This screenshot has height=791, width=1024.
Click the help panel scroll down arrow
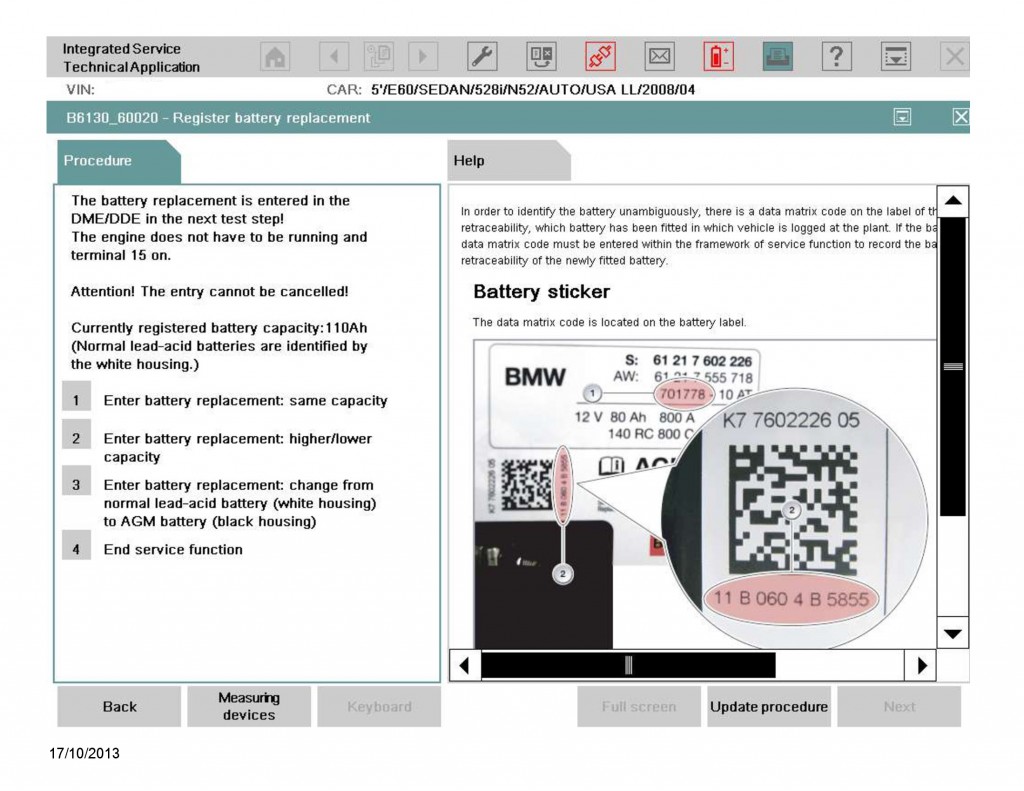pyautogui.click(x=953, y=633)
